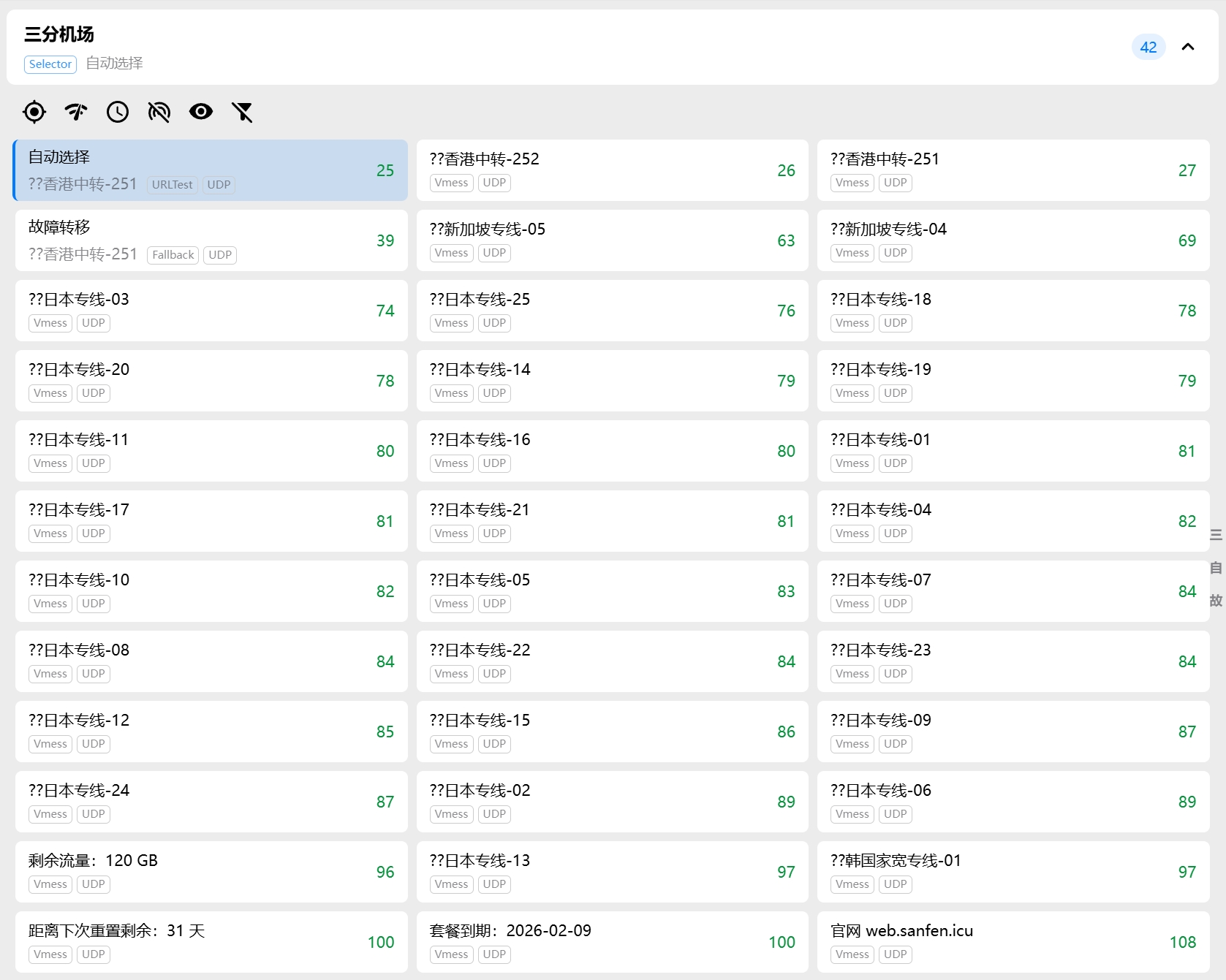Click the crossed-out signal test URL icon

(159, 112)
